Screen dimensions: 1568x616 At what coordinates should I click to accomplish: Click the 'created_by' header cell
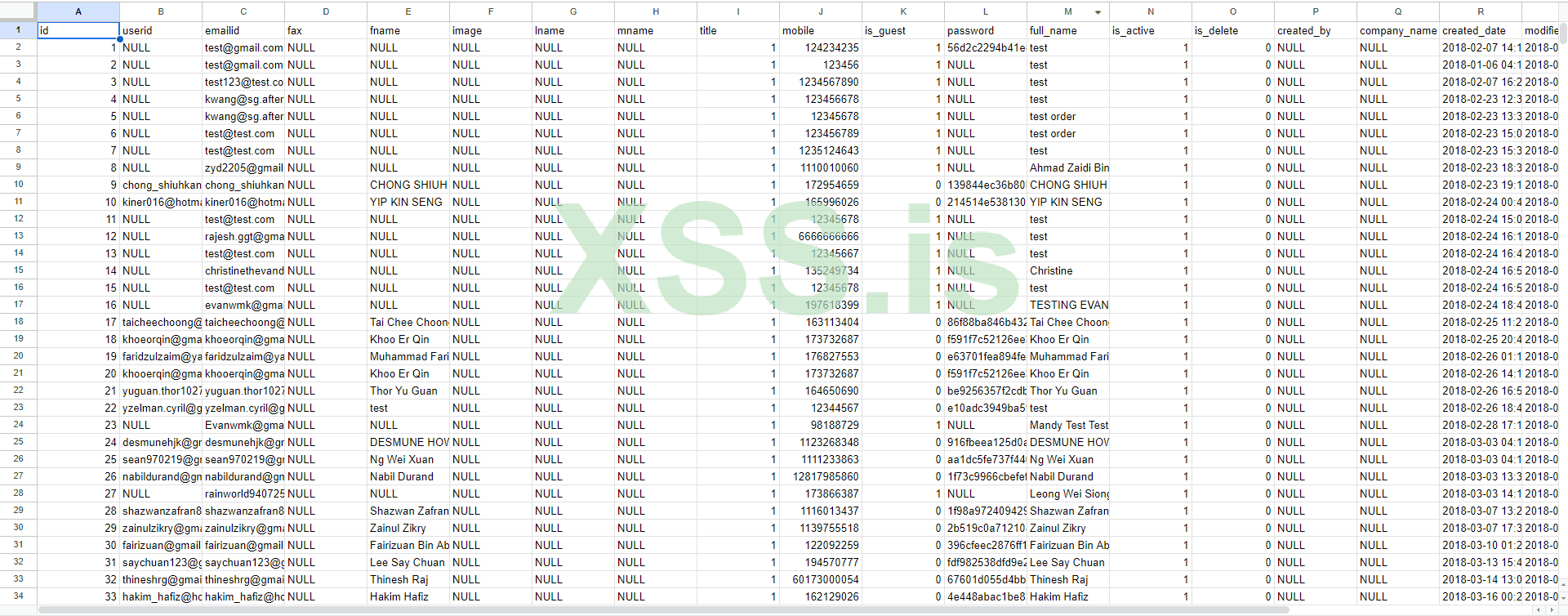[x=1316, y=30]
